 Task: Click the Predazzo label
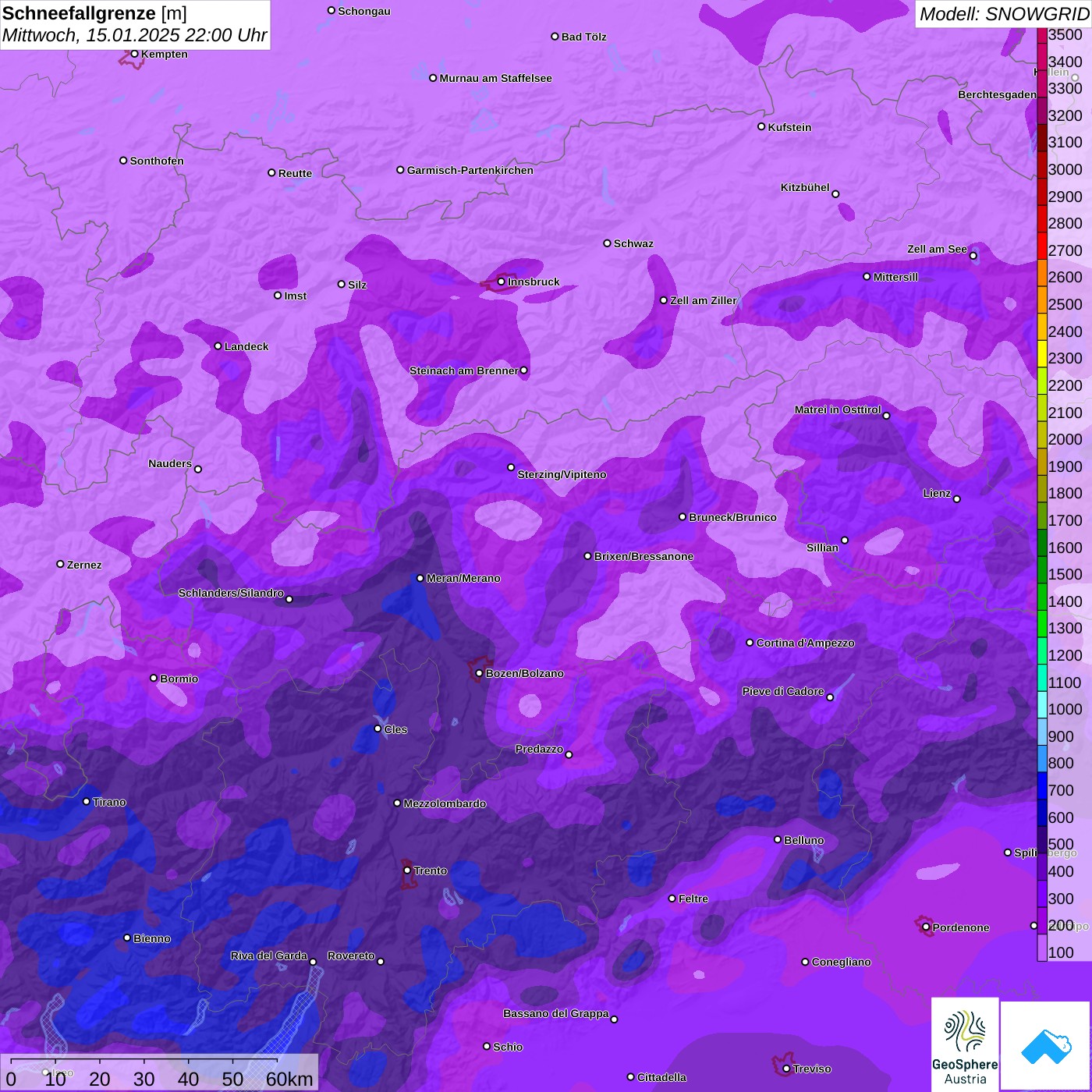pos(539,749)
